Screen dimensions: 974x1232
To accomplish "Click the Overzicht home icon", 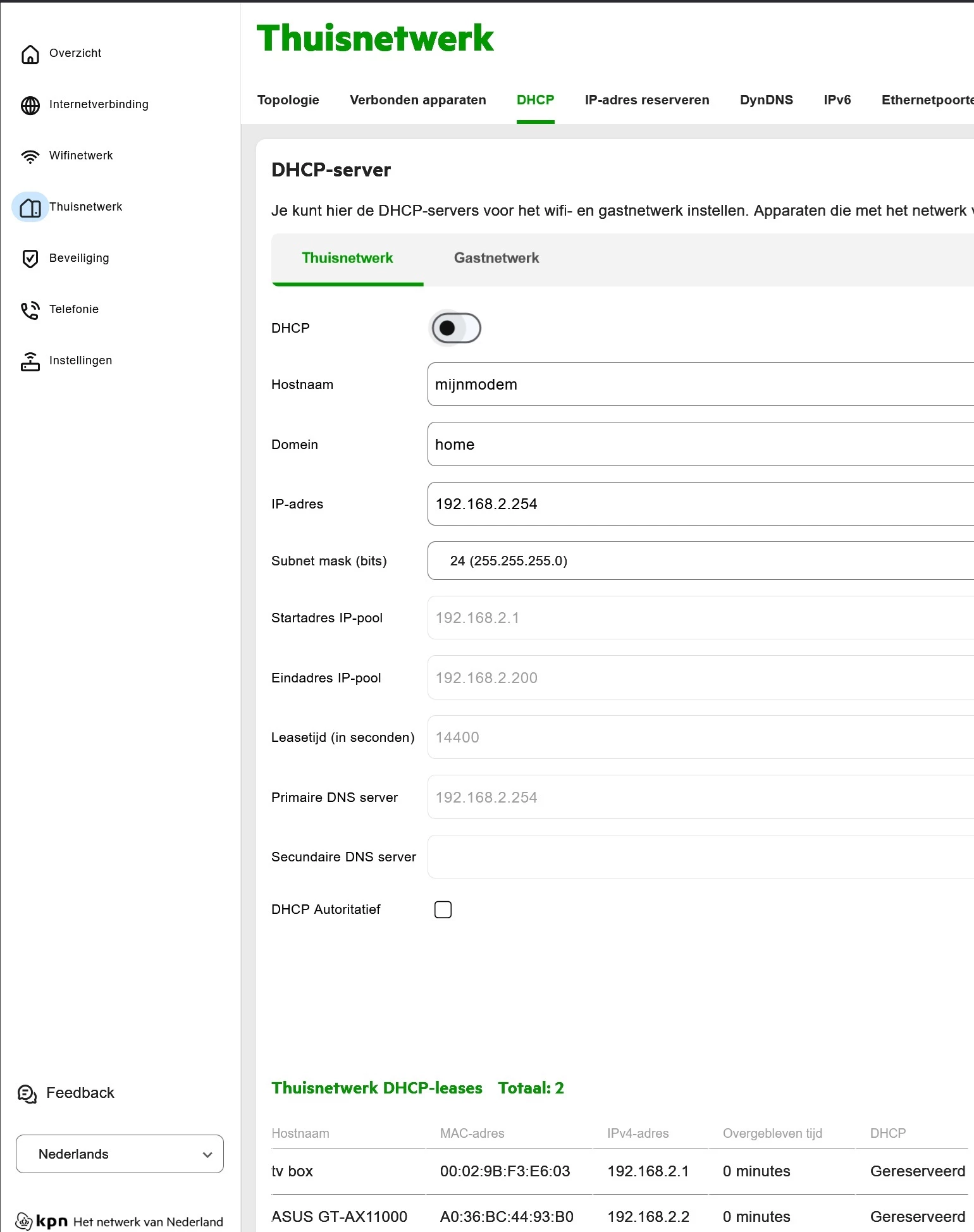I will click(x=30, y=54).
